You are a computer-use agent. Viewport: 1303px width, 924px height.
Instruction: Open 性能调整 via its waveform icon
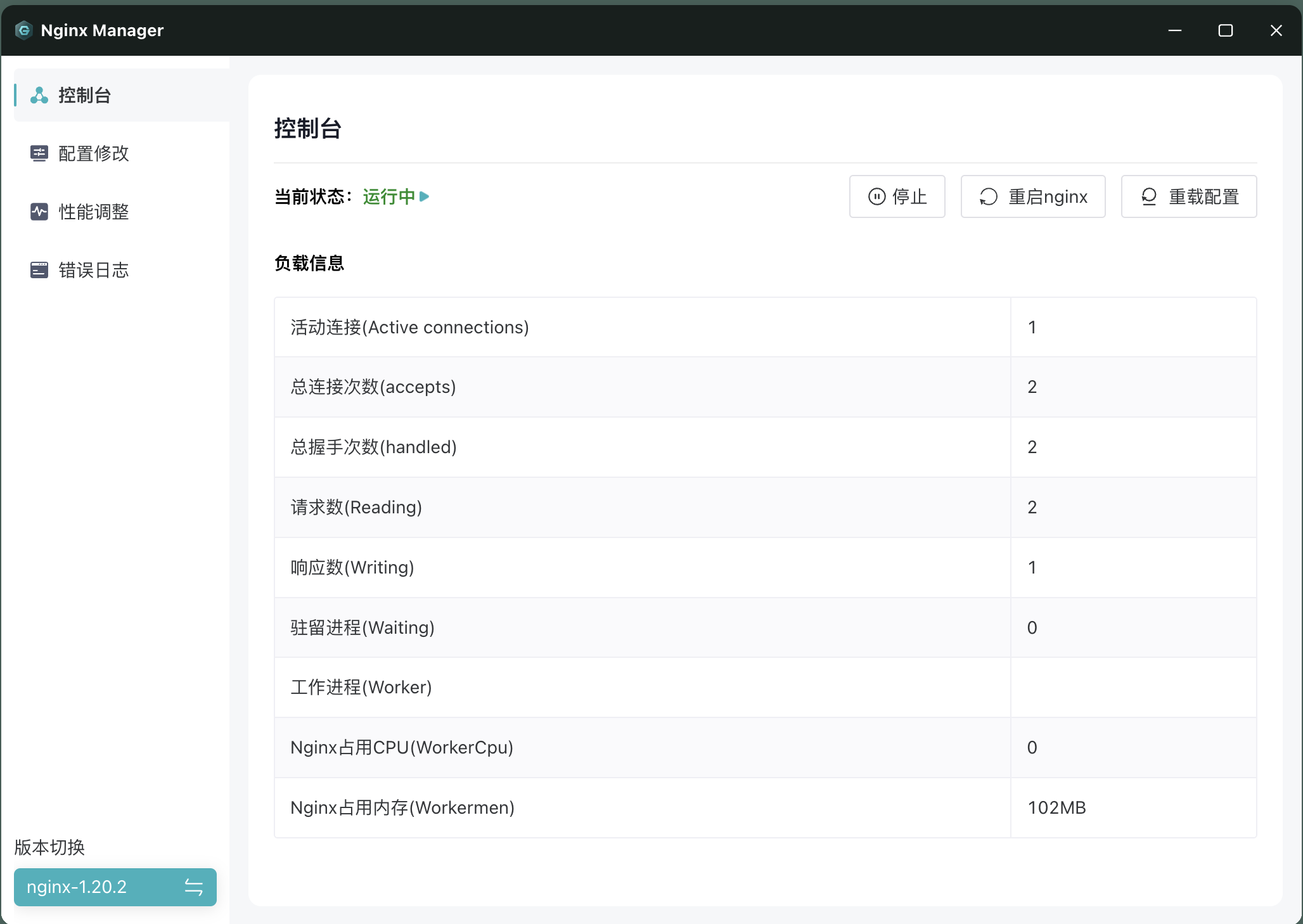pos(39,212)
